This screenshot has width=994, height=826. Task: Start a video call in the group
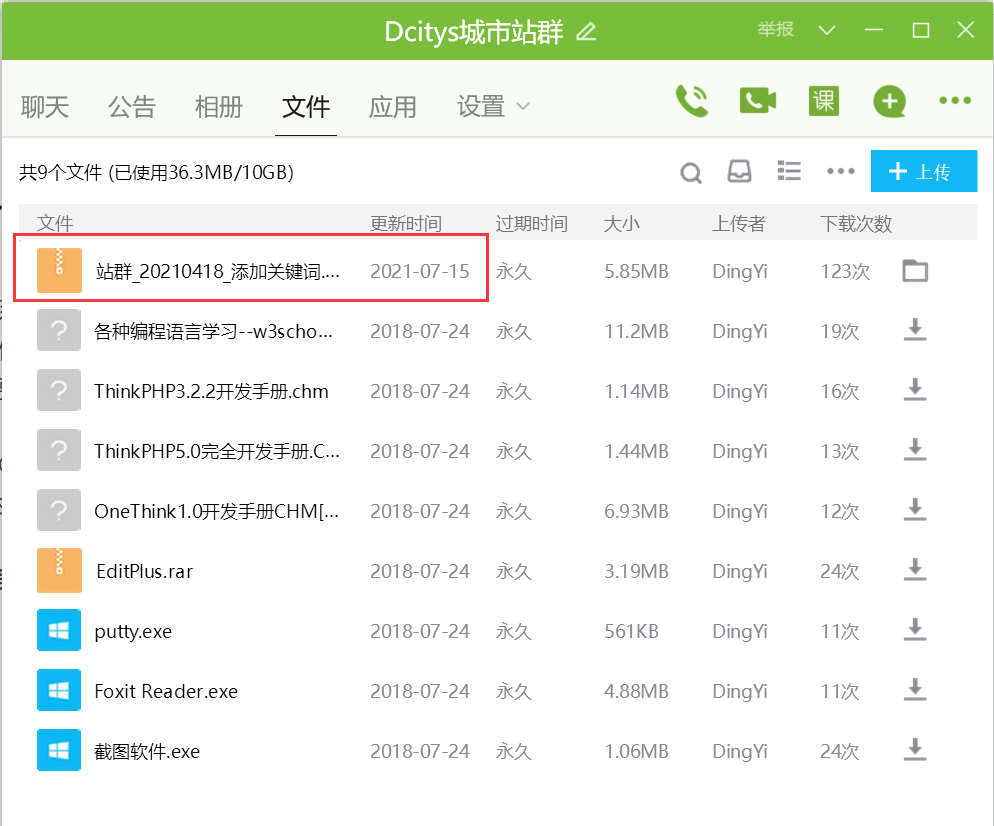pos(758,100)
